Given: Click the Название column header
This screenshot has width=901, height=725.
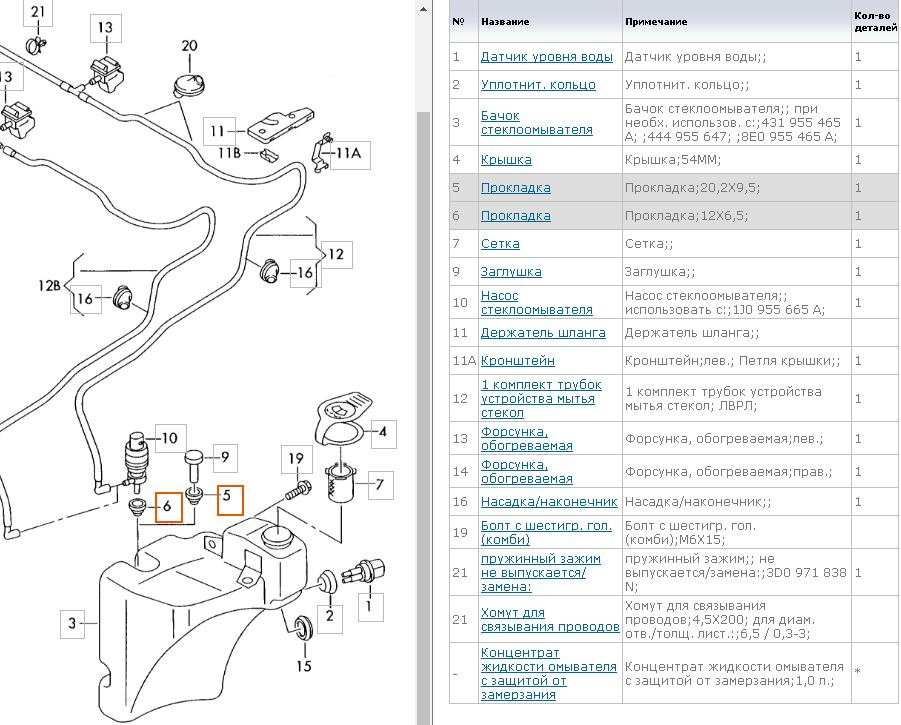Looking at the screenshot, I should click(x=505, y=21).
